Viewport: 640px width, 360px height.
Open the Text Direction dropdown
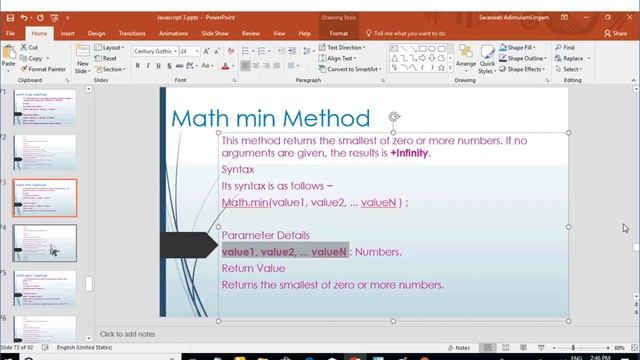[x=342, y=47]
